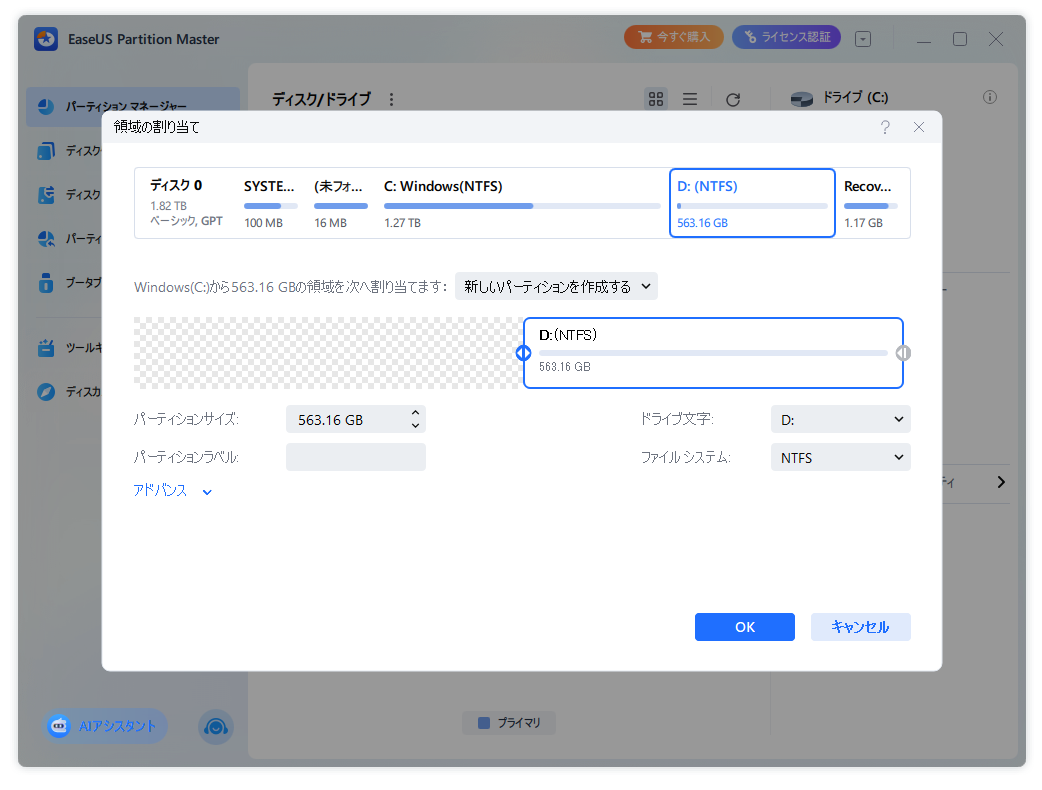The image size is (1042, 790).
Task: Open the bootable media sidebar icon
Action: [46, 283]
